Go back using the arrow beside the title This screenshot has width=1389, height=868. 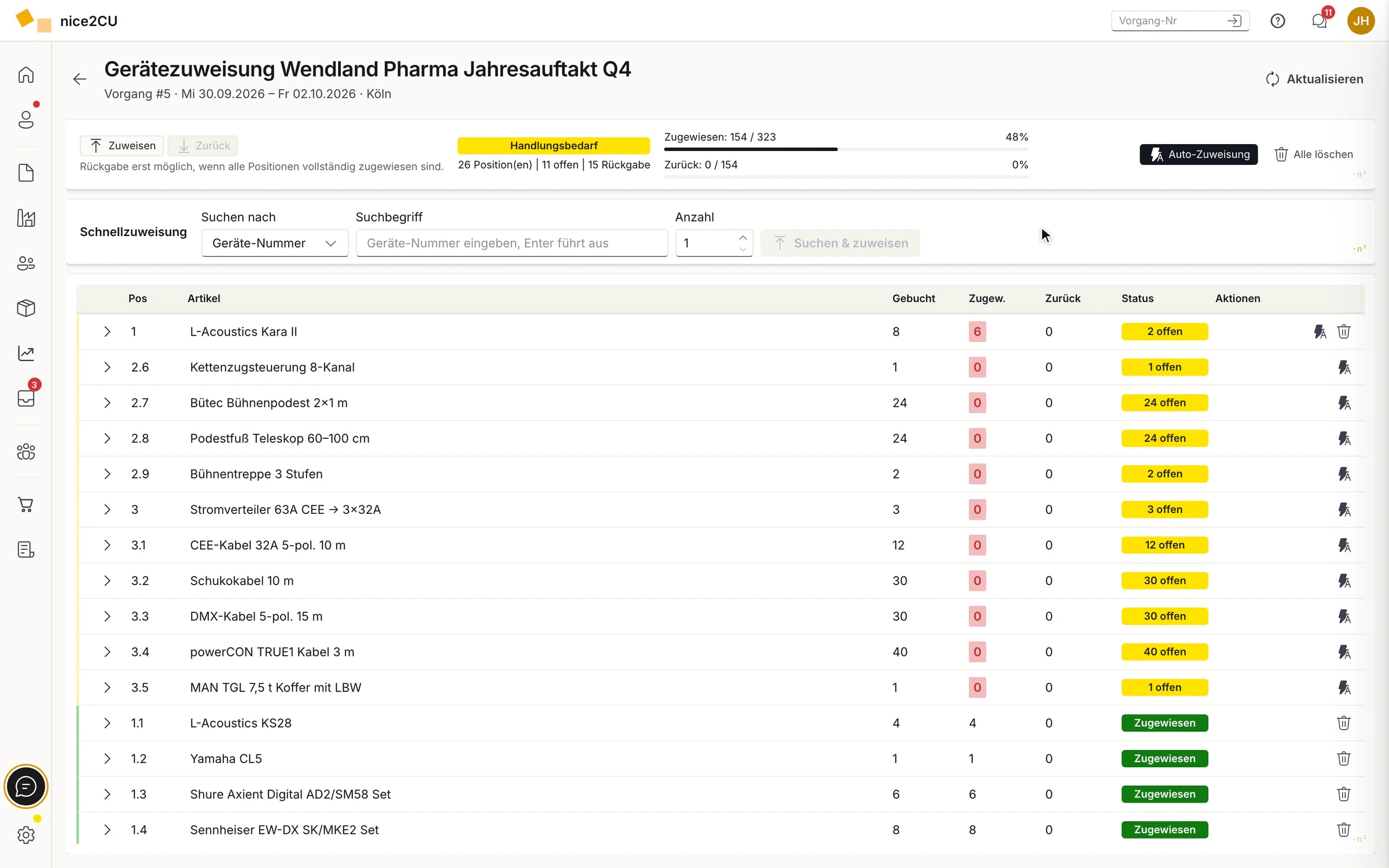pyautogui.click(x=80, y=79)
